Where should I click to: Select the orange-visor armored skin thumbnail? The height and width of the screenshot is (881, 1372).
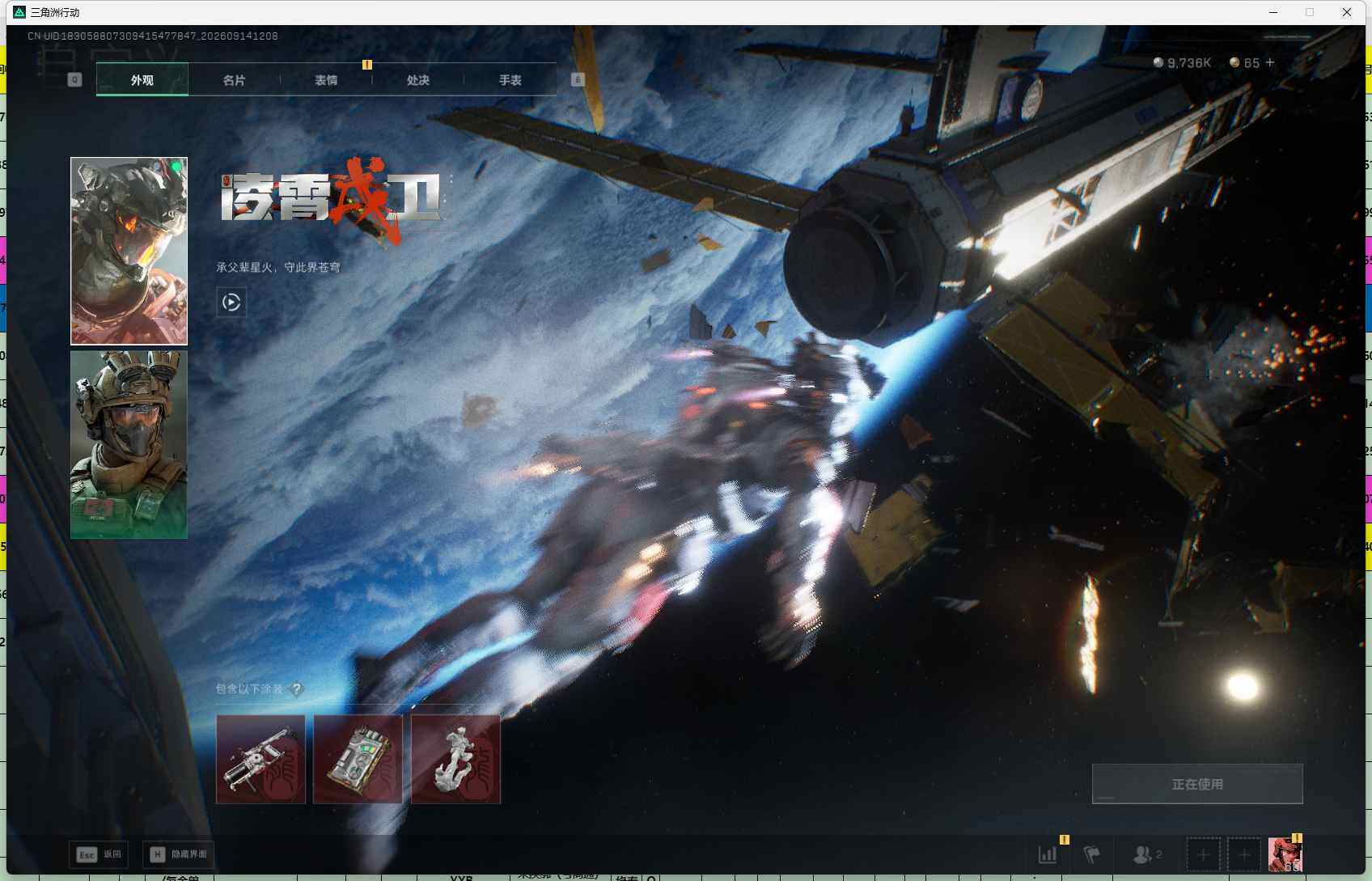click(129, 251)
